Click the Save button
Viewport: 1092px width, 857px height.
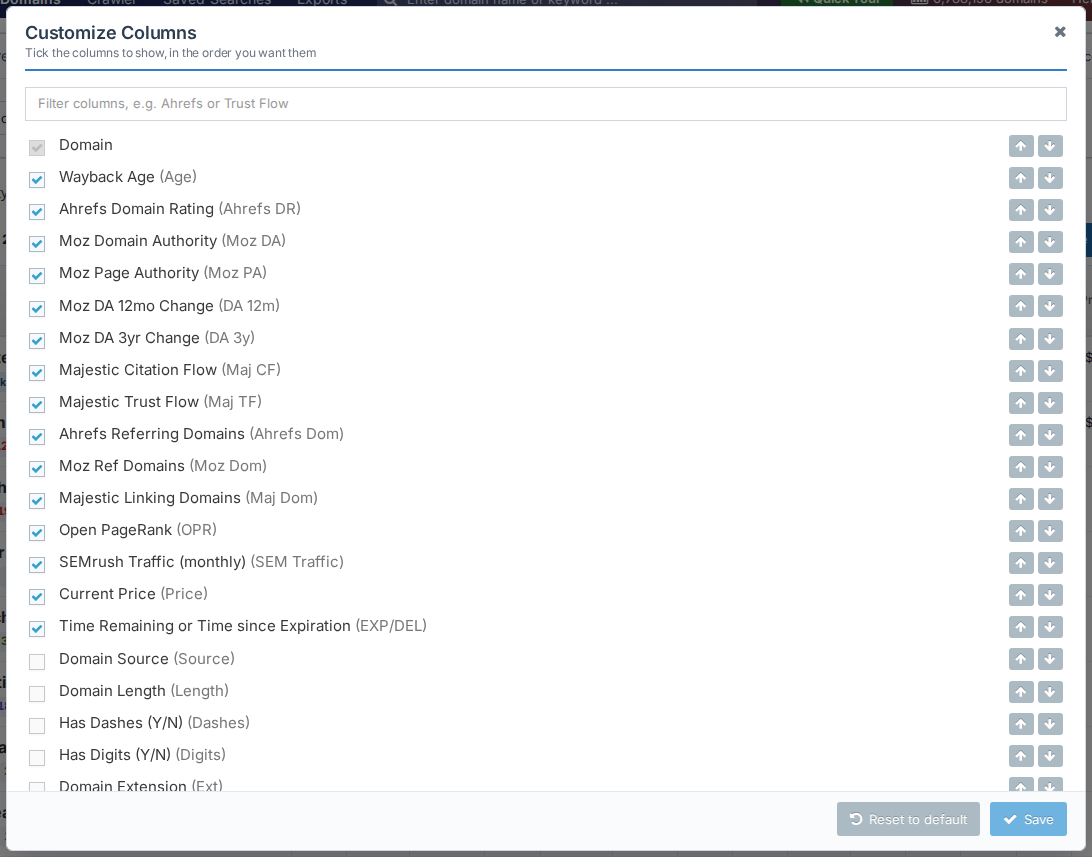pos(1028,819)
